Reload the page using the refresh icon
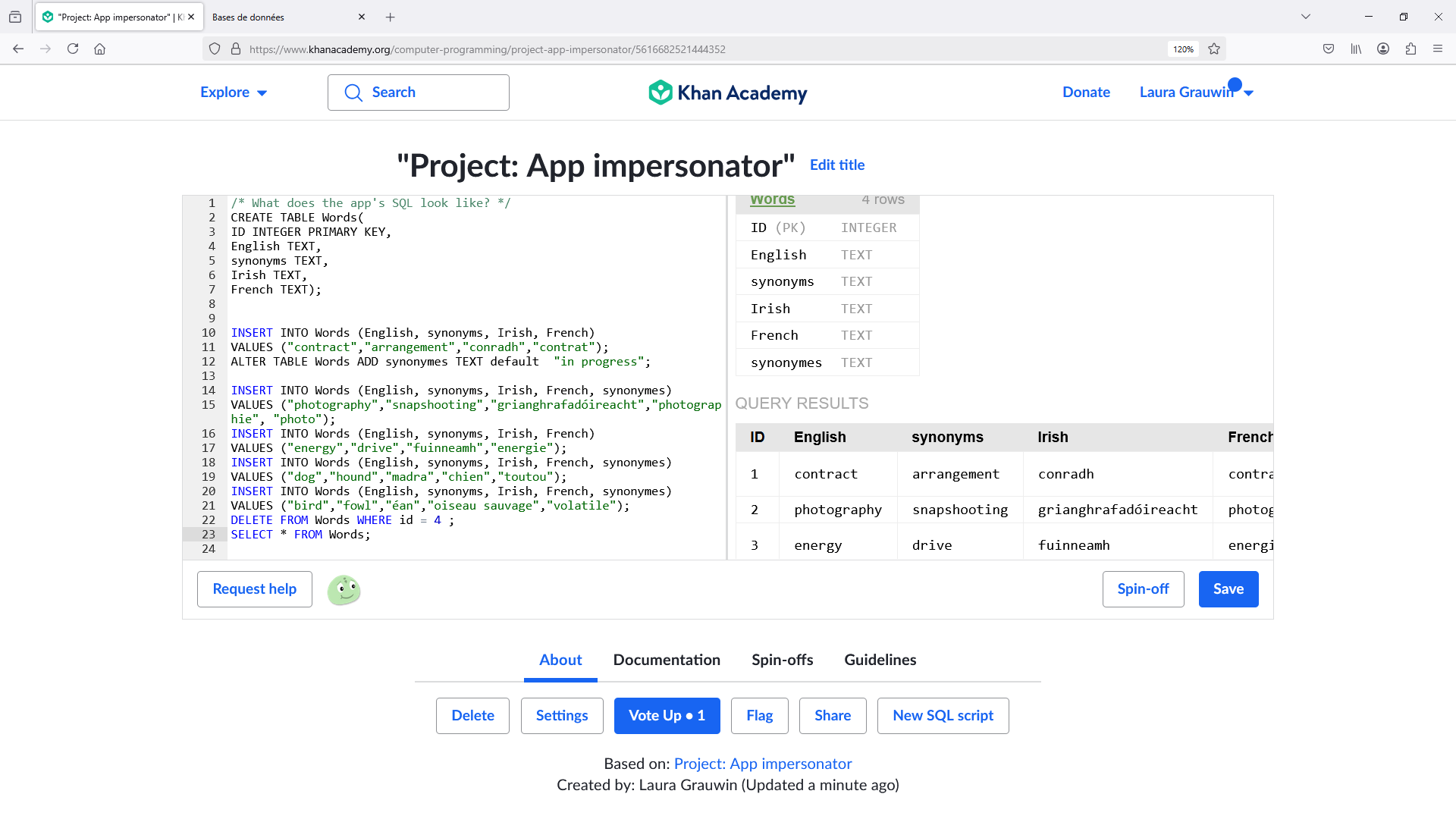1456x819 pixels. tap(73, 49)
